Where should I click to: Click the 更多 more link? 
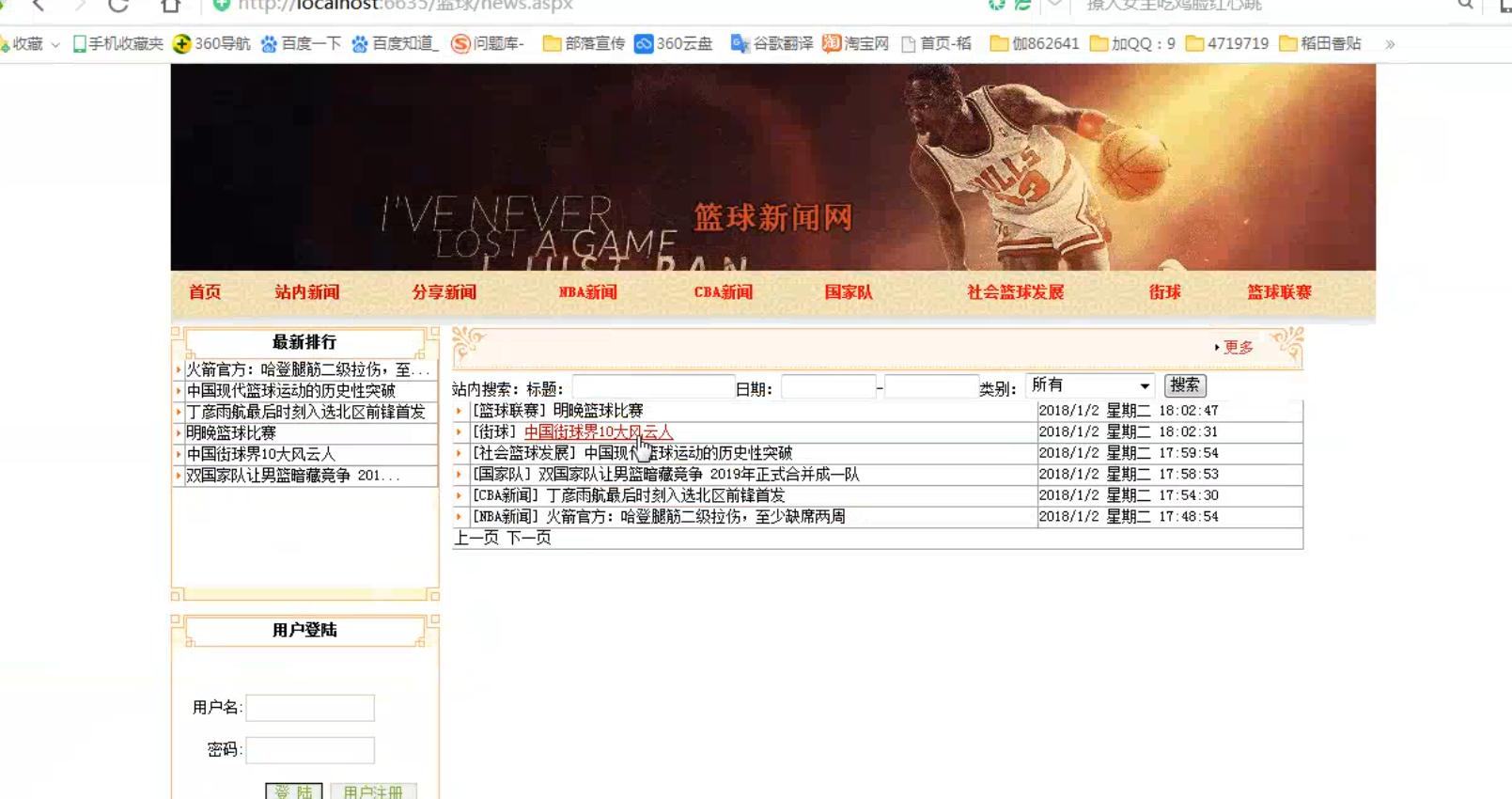(1239, 347)
